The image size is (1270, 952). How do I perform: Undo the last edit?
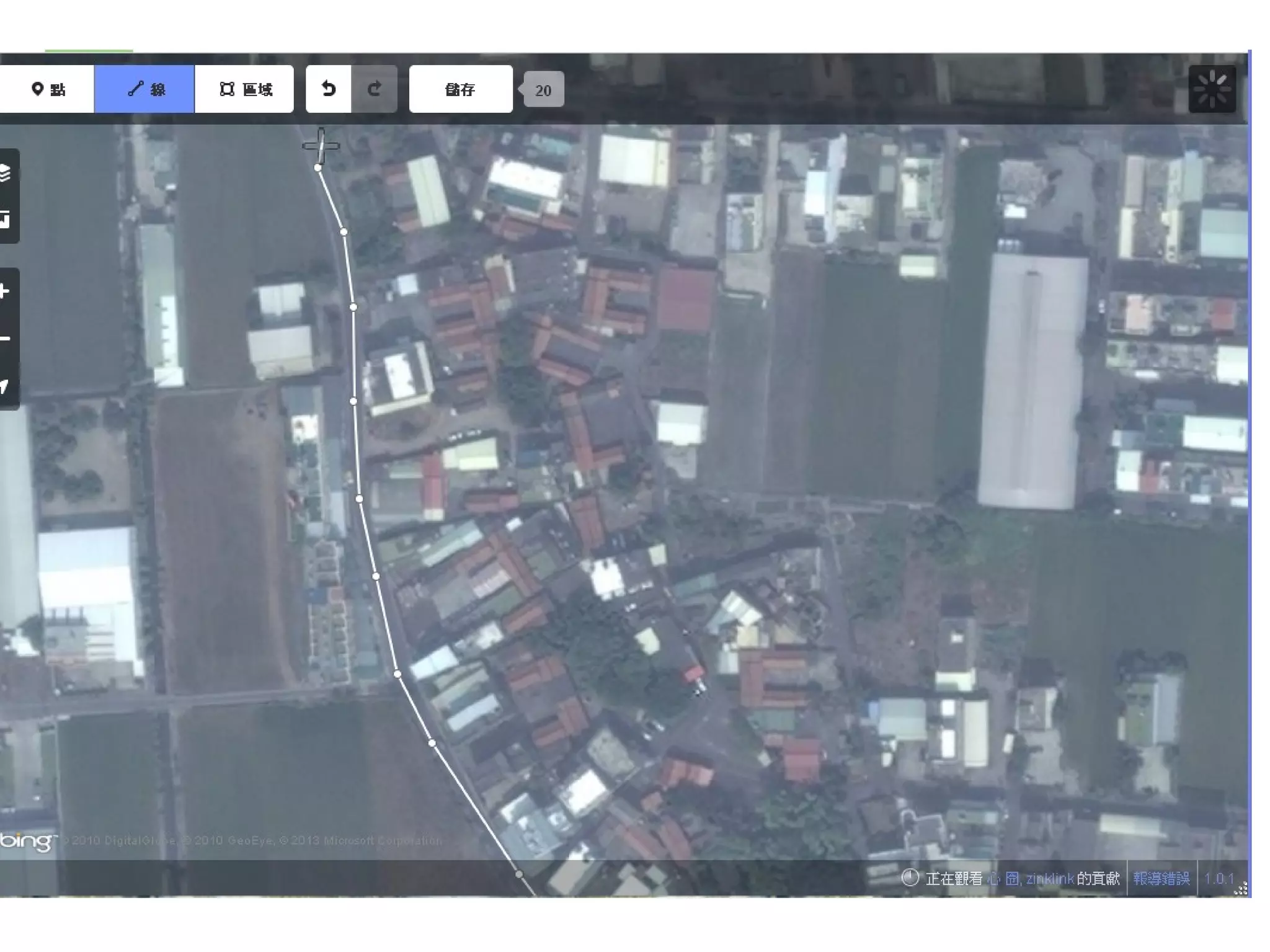pyautogui.click(x=329, y=89)
